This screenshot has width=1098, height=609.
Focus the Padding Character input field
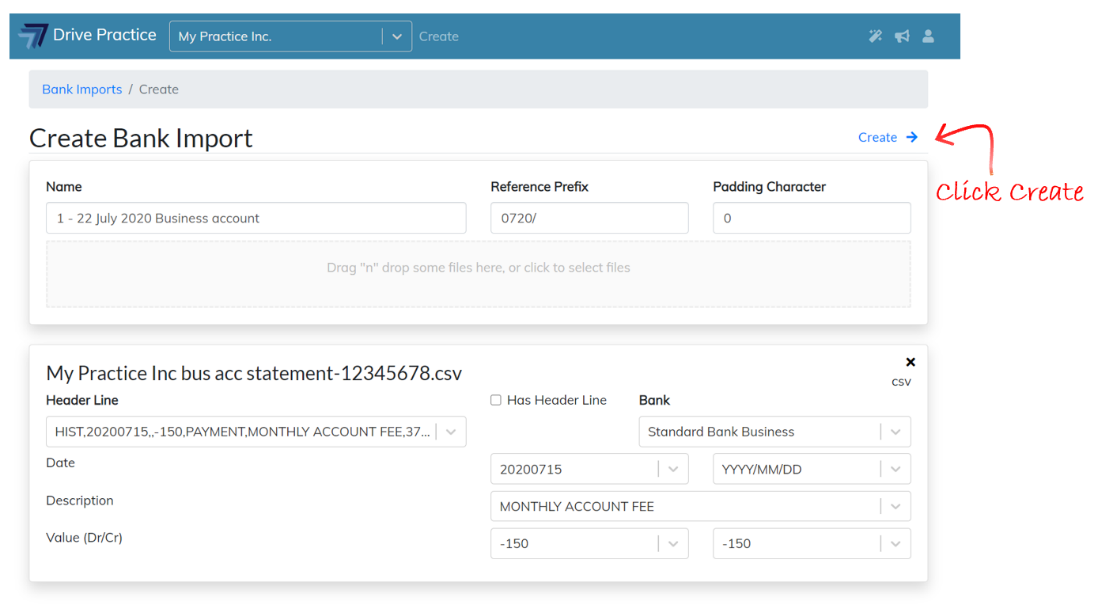[812, 218]
